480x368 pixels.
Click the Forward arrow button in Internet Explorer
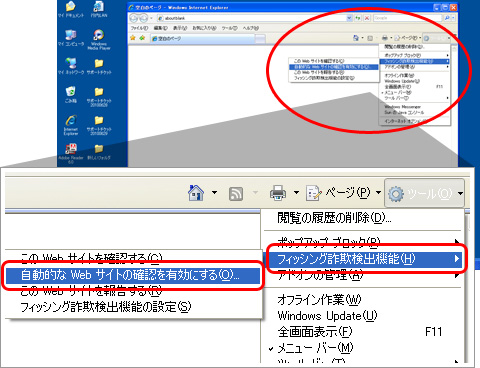pos(143,18)
